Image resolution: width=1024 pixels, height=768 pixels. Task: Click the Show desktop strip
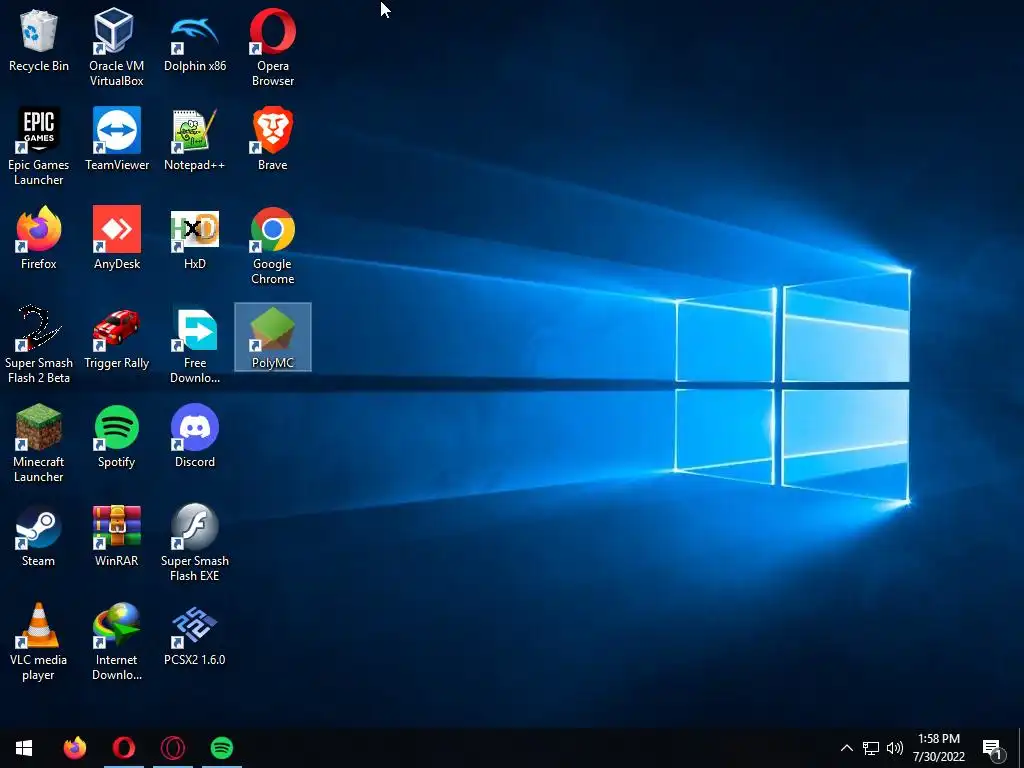pos(1021,748)
